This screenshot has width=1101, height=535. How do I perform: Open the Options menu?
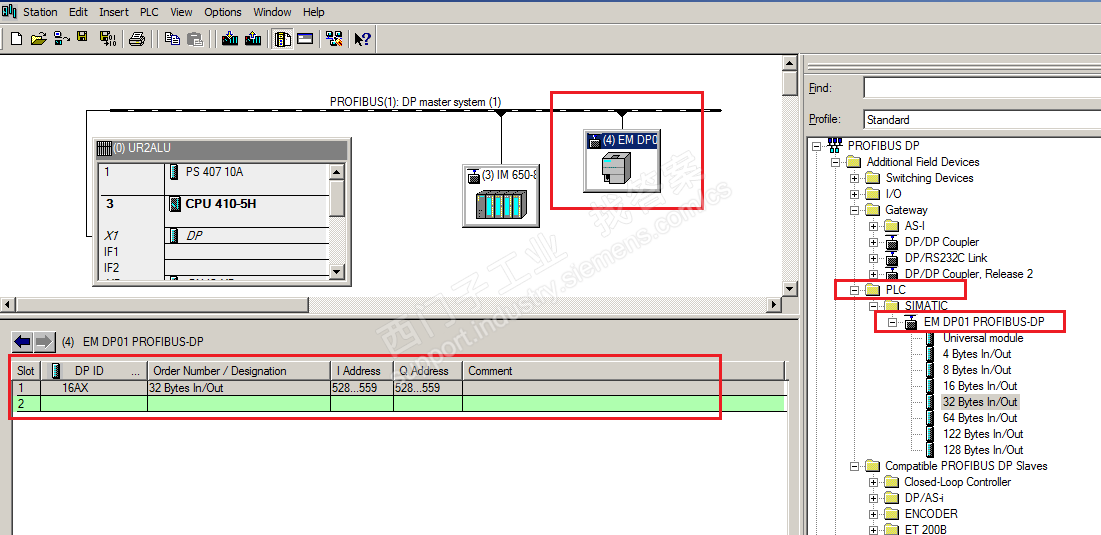coord(223,12)
